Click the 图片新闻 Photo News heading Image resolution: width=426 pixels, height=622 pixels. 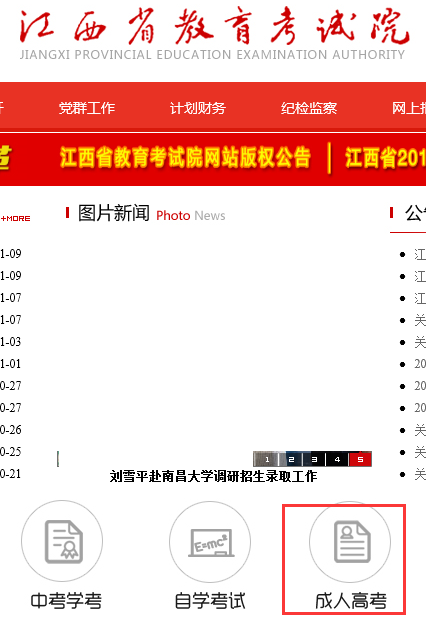(x=152, y=213)
